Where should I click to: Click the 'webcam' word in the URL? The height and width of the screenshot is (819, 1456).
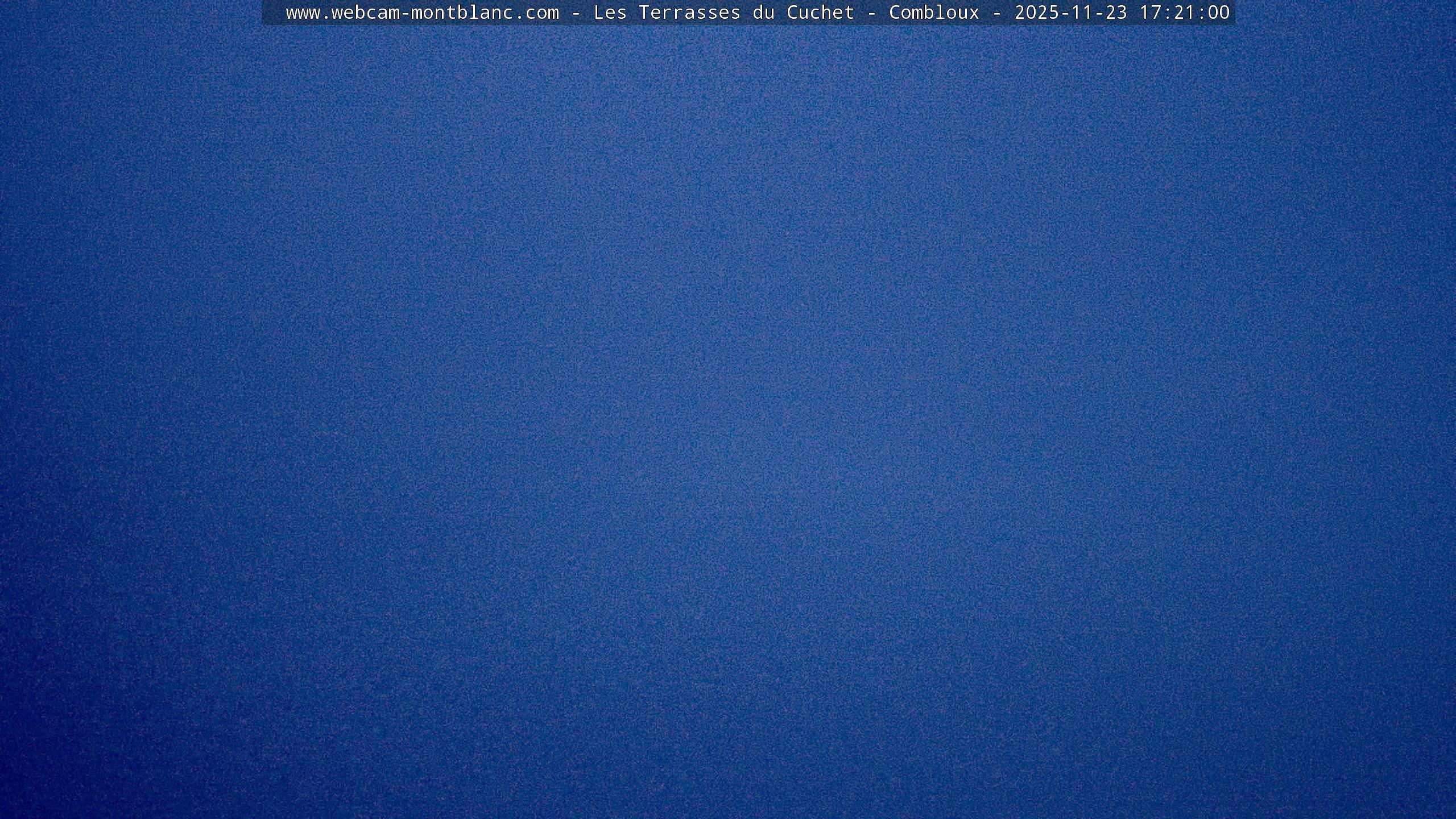[365, 13]
